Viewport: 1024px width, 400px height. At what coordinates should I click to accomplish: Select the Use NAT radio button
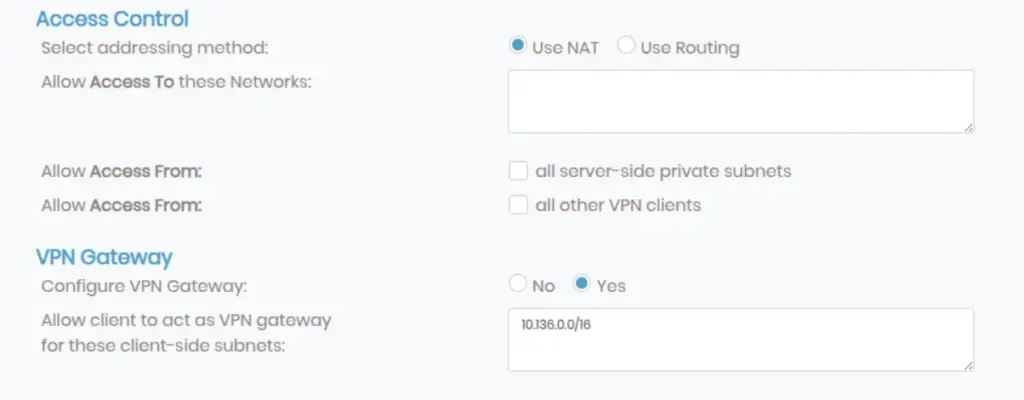pyautogui.click(x=517, y=46)
